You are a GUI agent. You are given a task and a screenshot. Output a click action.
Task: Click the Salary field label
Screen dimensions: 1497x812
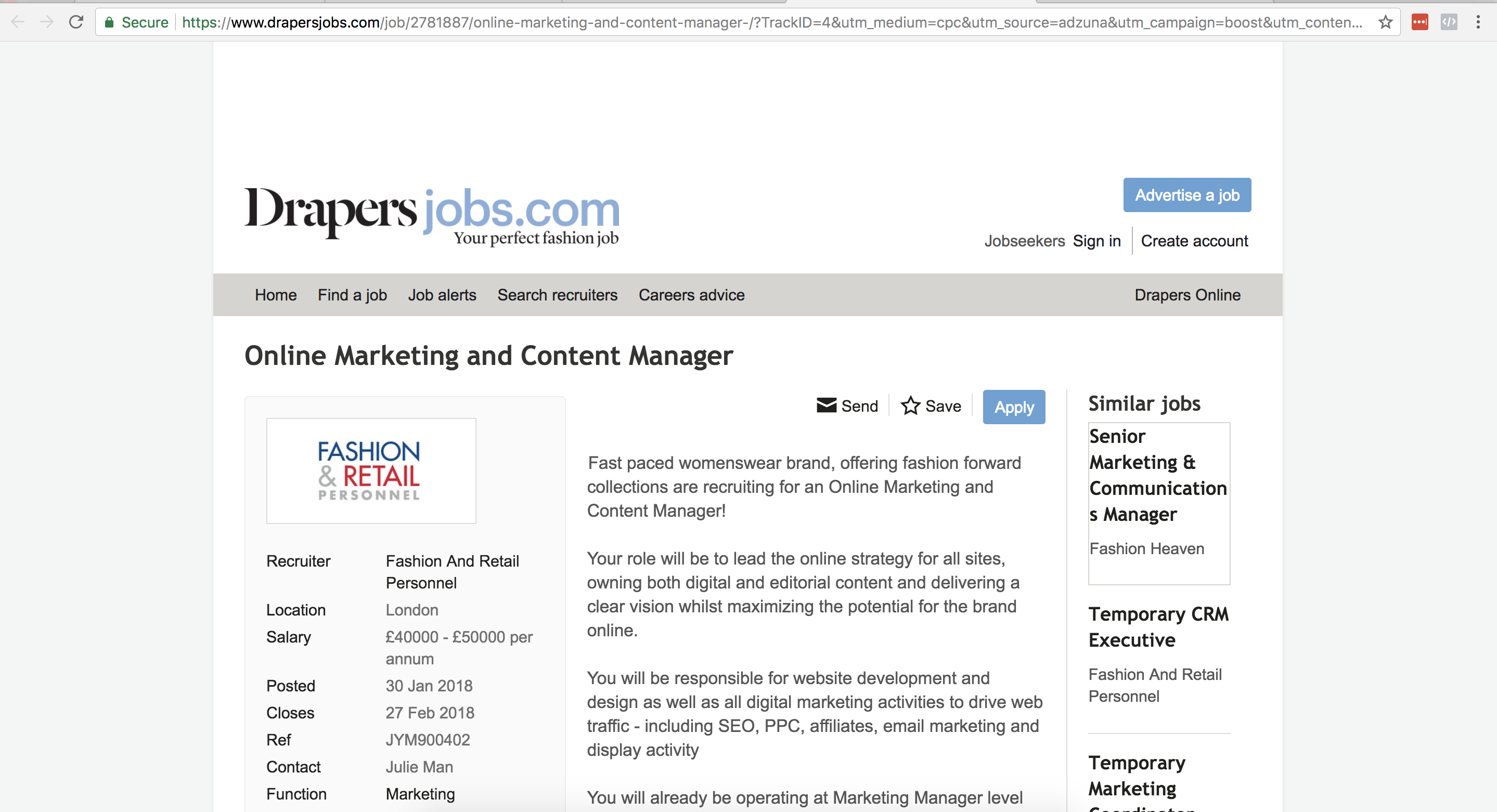tap(288, 637)
